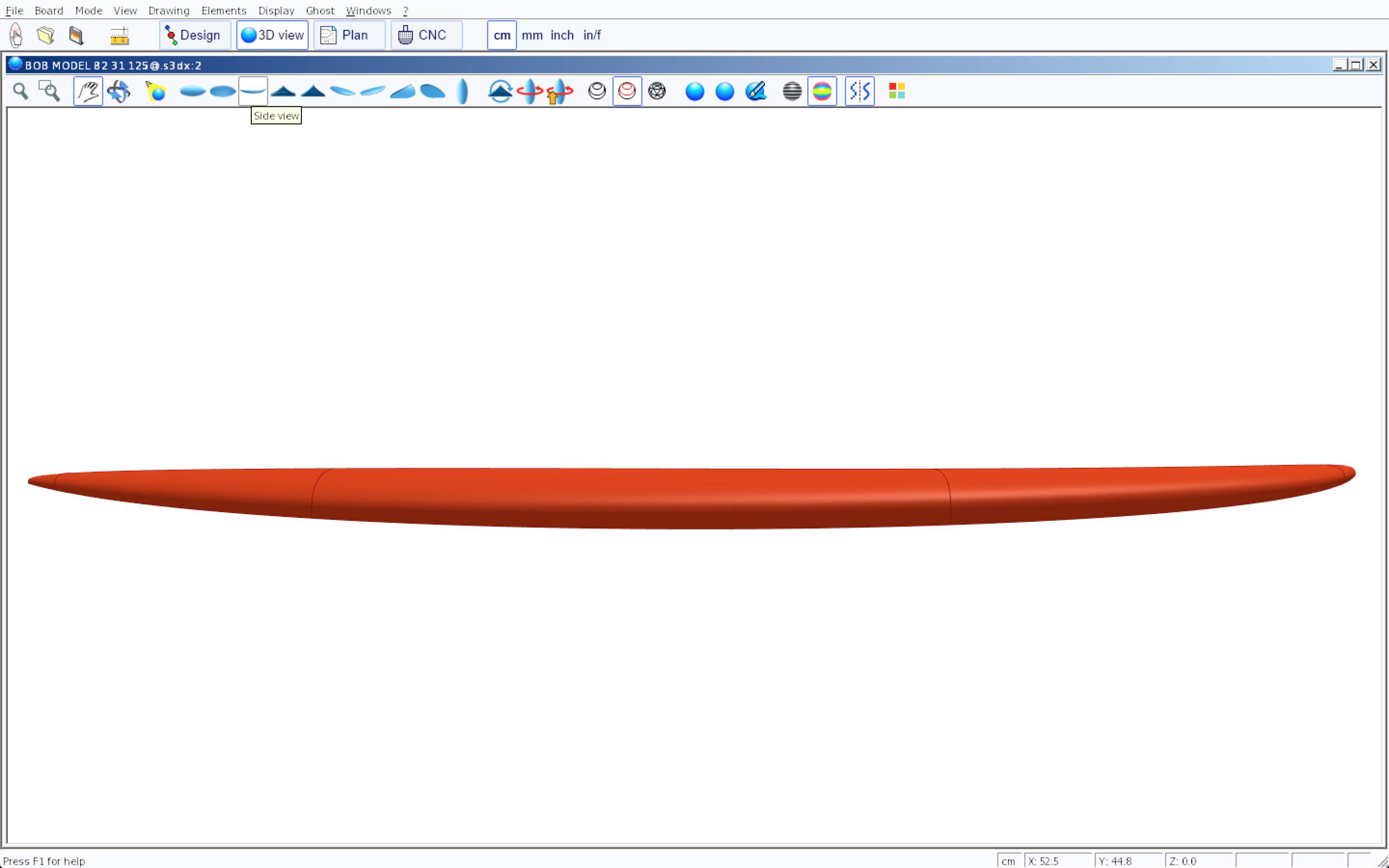Open the Ghost menu
Image resolution: width=1389 pixels, height=868 pixels.
[320, 10]
